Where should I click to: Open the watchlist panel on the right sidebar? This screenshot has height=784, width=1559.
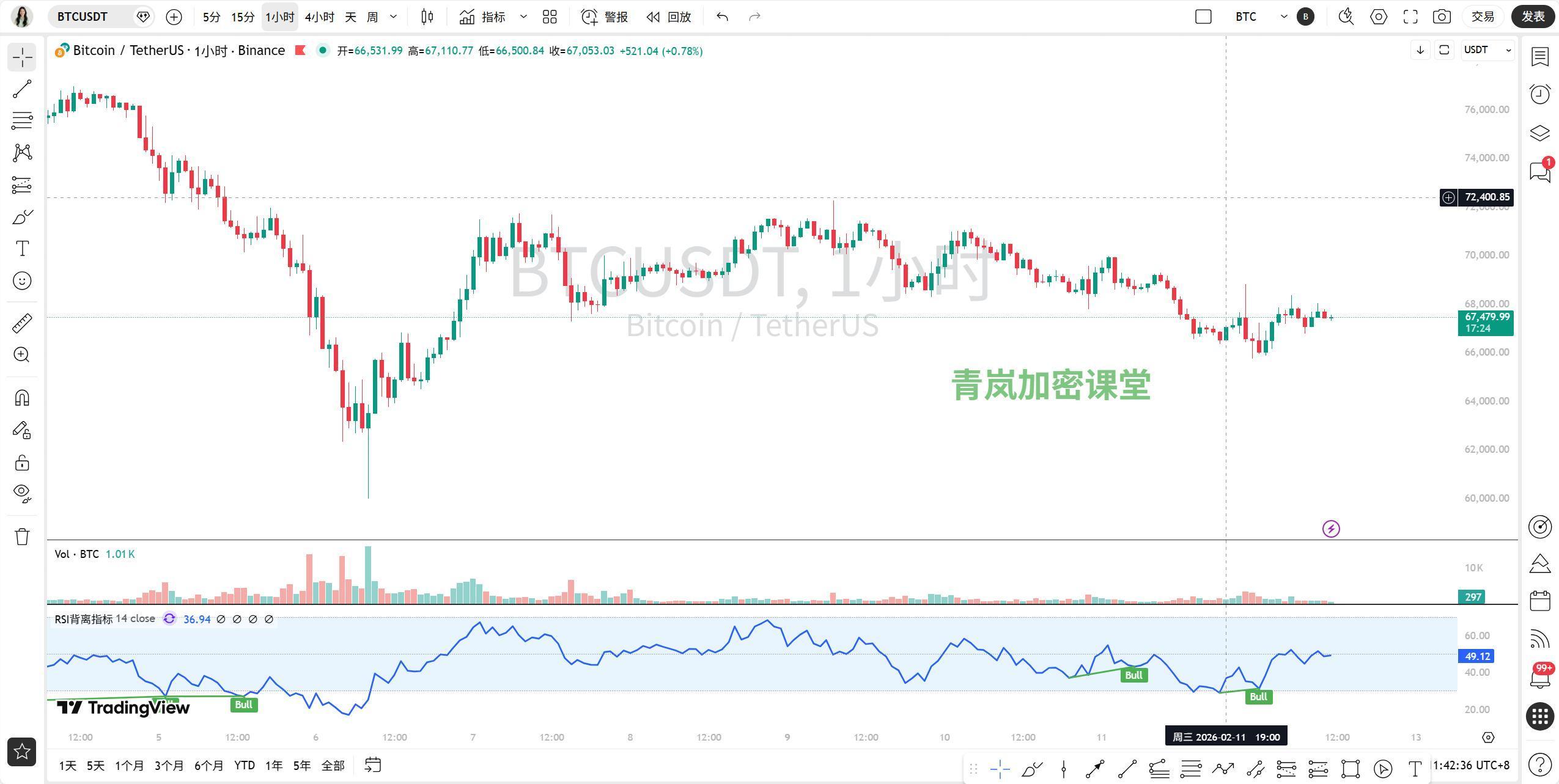pyautogui.click(x=1539, y=57)
